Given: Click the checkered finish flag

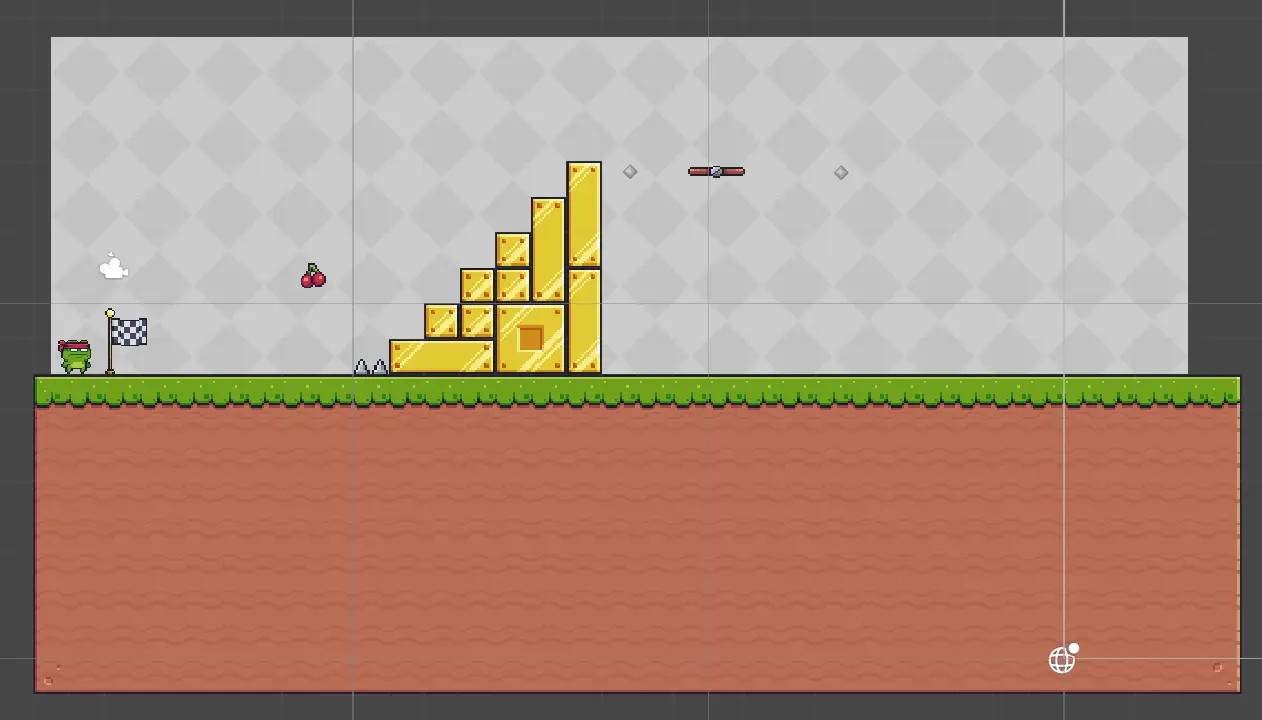Looking at the screenshot, I should [127, 333].
